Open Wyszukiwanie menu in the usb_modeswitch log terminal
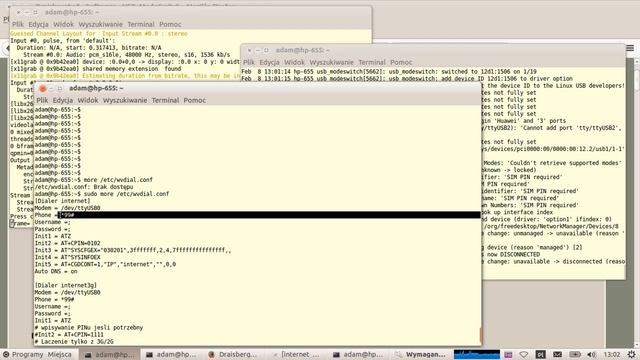Screen dimensions: 640x360 (x=331, y=62)
